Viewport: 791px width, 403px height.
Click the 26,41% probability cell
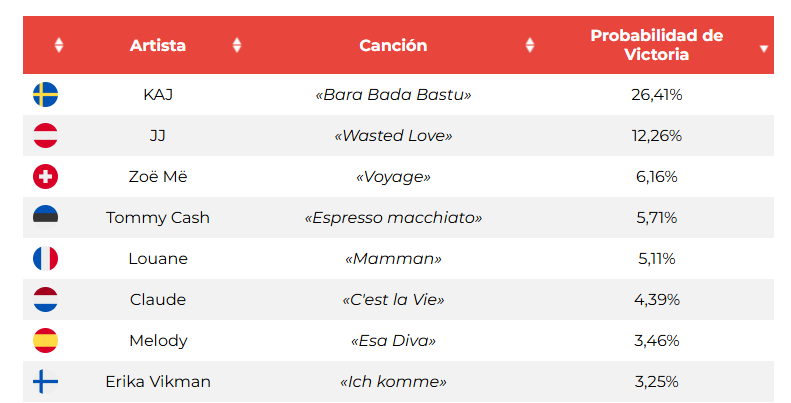point(656,94)
